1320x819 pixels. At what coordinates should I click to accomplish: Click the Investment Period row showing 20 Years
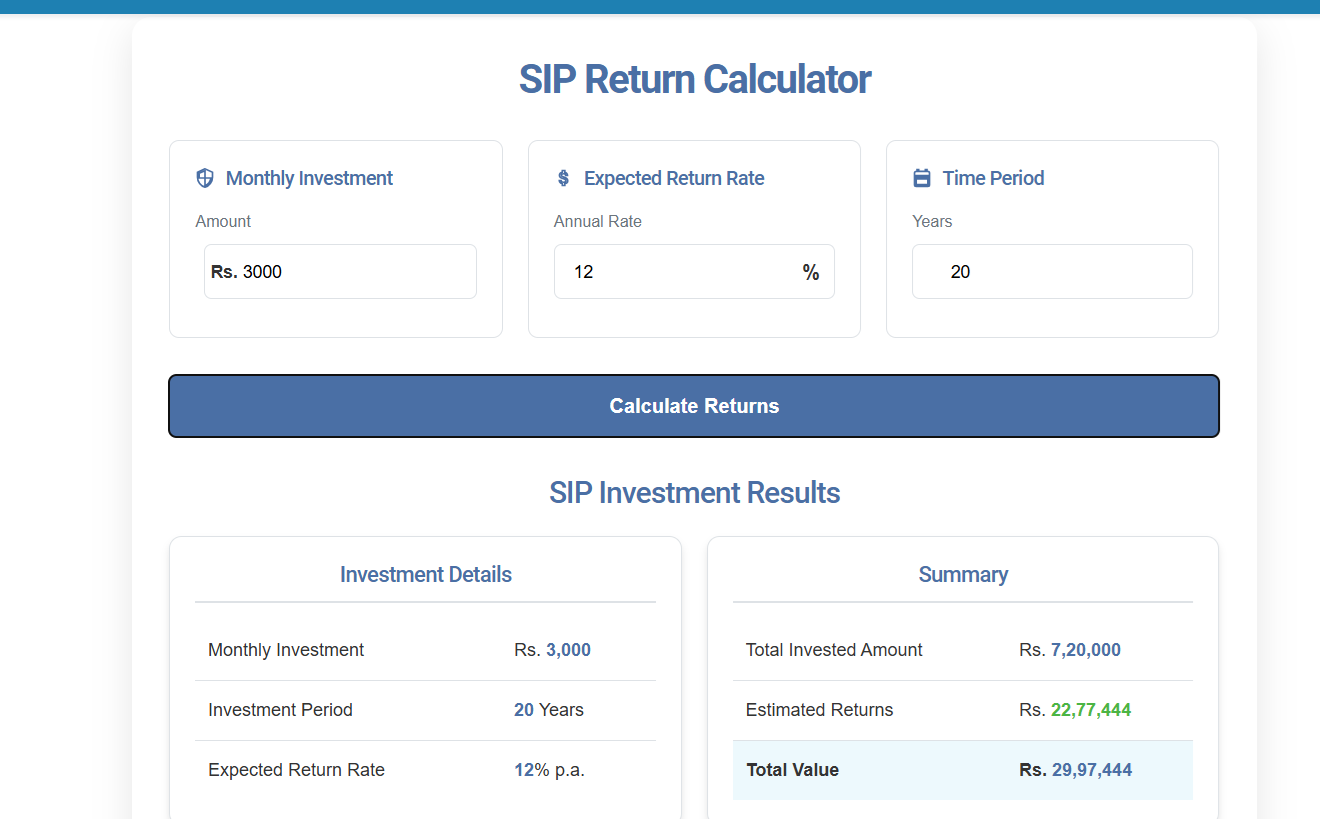coord(425,709)
